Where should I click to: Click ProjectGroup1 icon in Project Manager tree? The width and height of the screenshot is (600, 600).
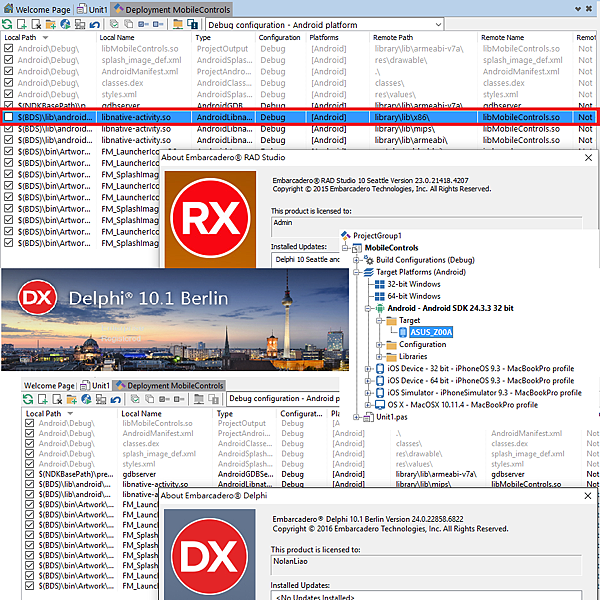click(x=346, y=235)
